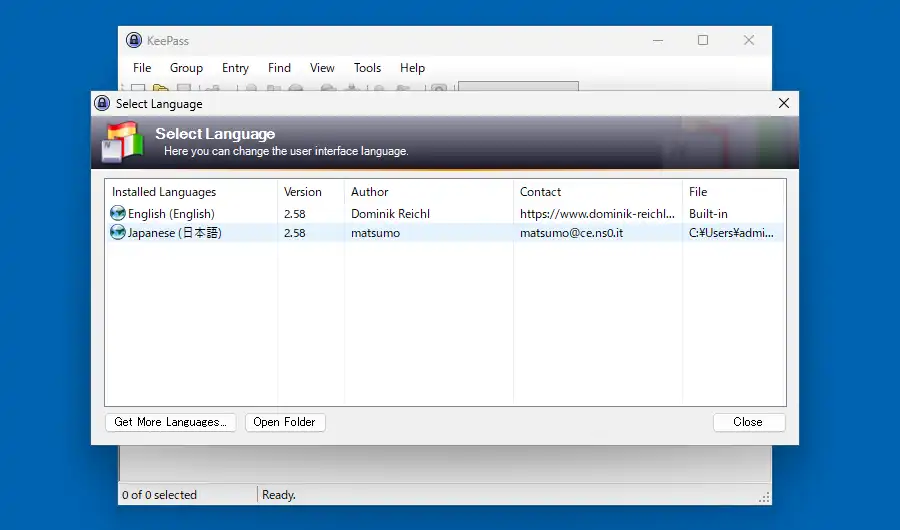Screen dimensions: 900x530
Task: Click version 2.58 in the English row
Action: [x=294, y=214]
